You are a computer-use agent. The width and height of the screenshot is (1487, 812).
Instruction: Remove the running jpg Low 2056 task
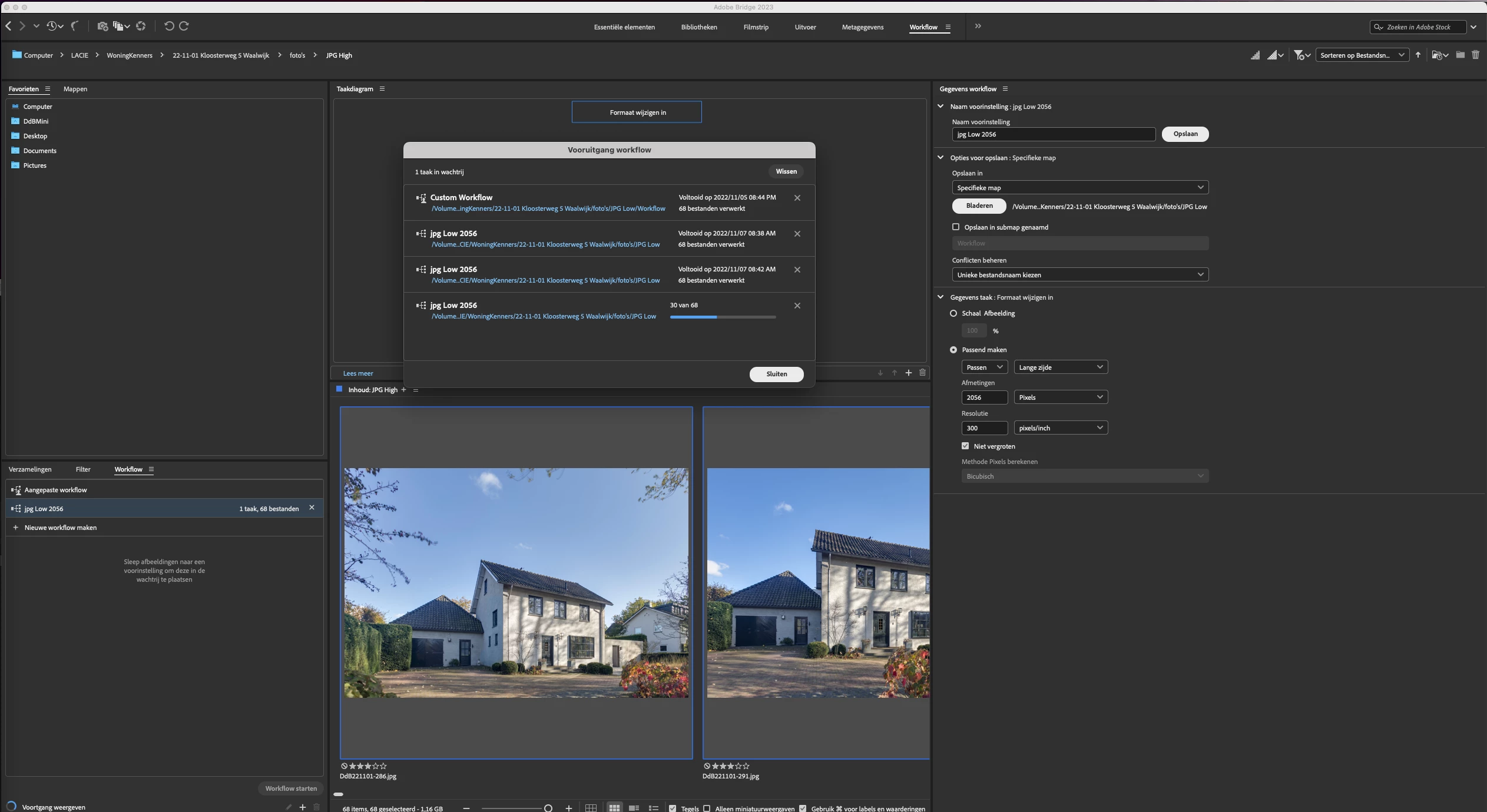(x=797, y=306)
